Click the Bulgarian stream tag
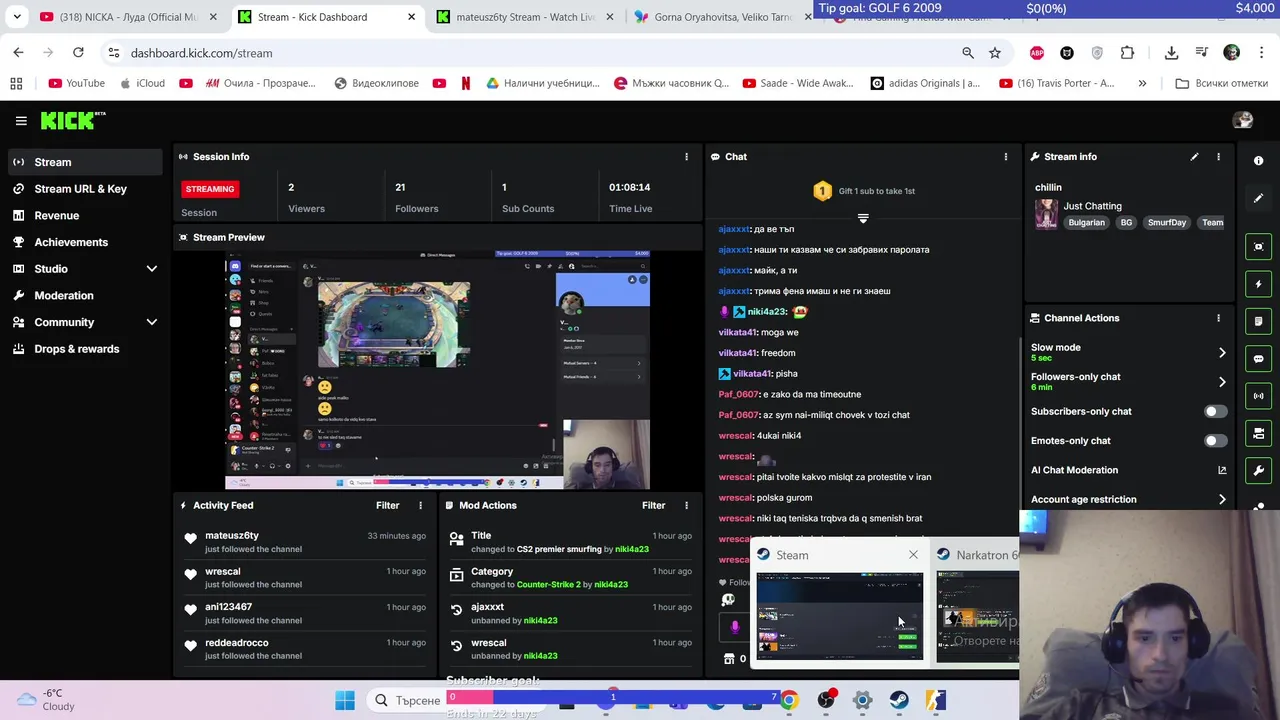 tap(1086, 223)
